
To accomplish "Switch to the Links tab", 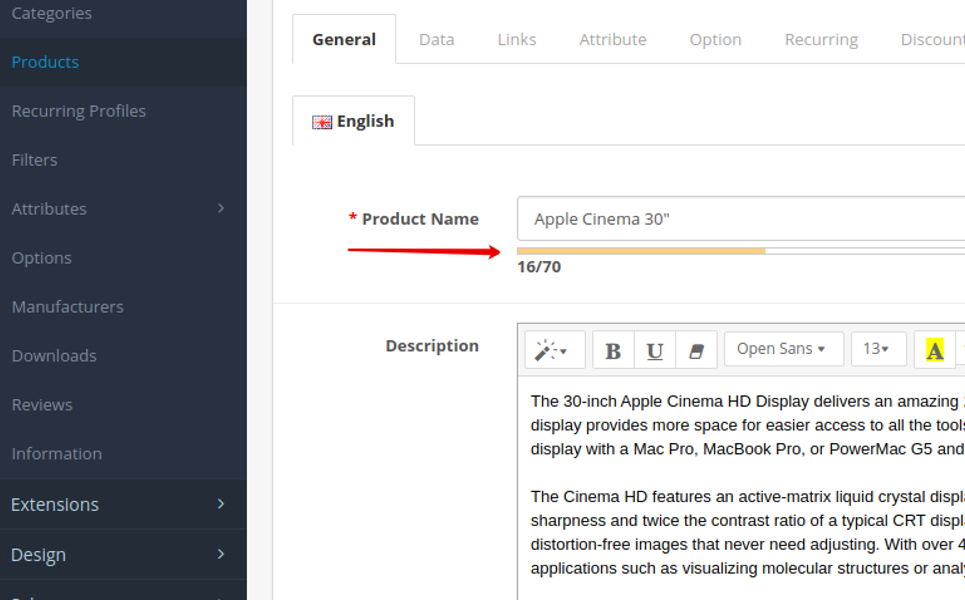I will (x=517, y=39).
